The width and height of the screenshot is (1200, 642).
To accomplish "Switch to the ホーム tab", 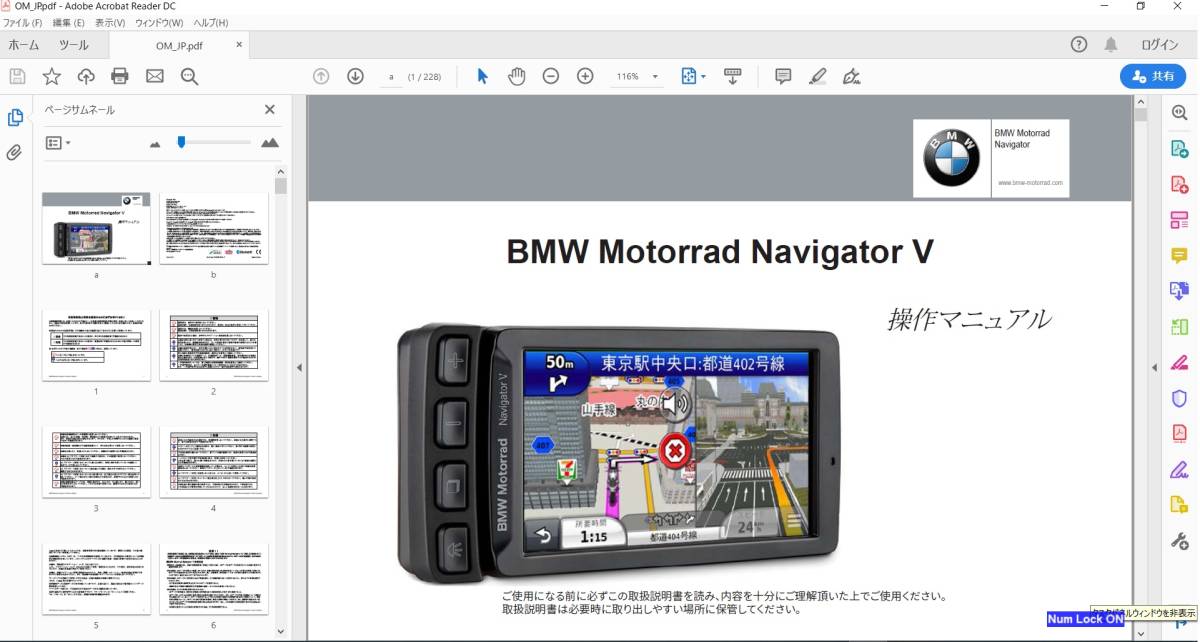I will pos(24,45).
